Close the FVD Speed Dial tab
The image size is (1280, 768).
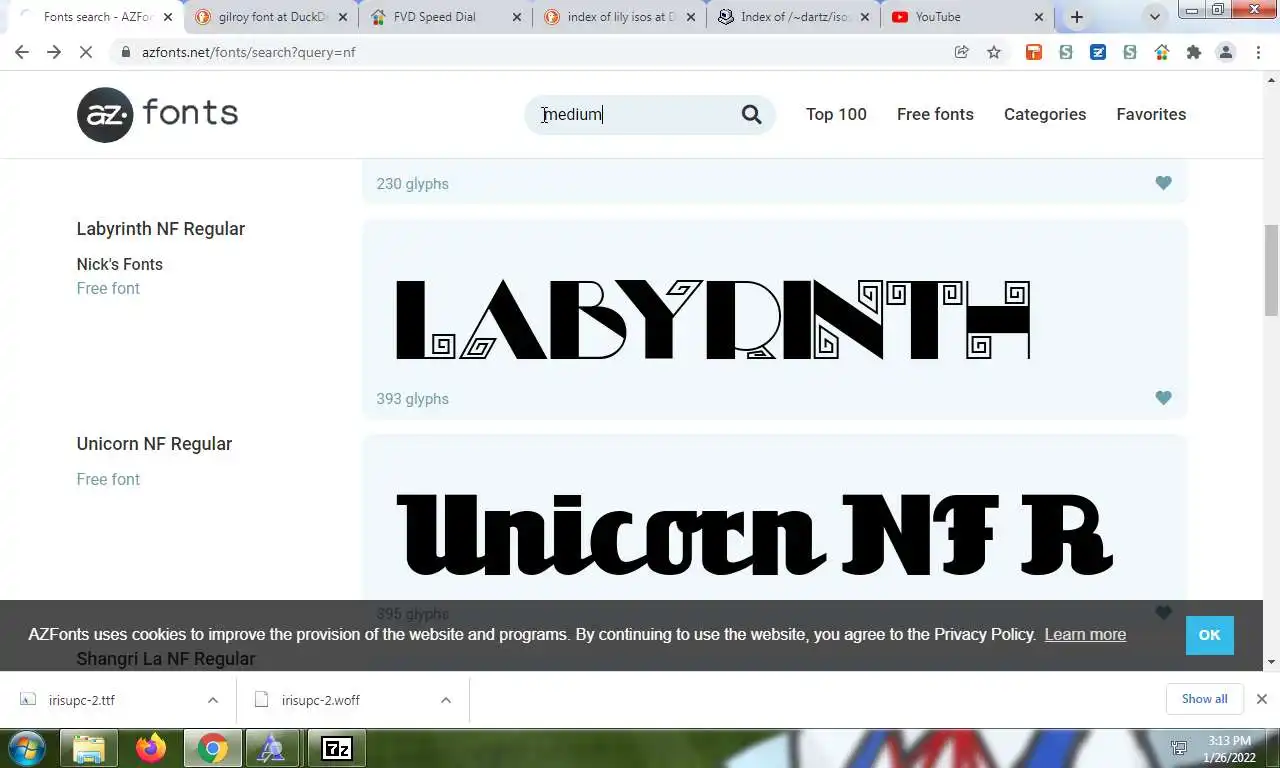[517, 17]
